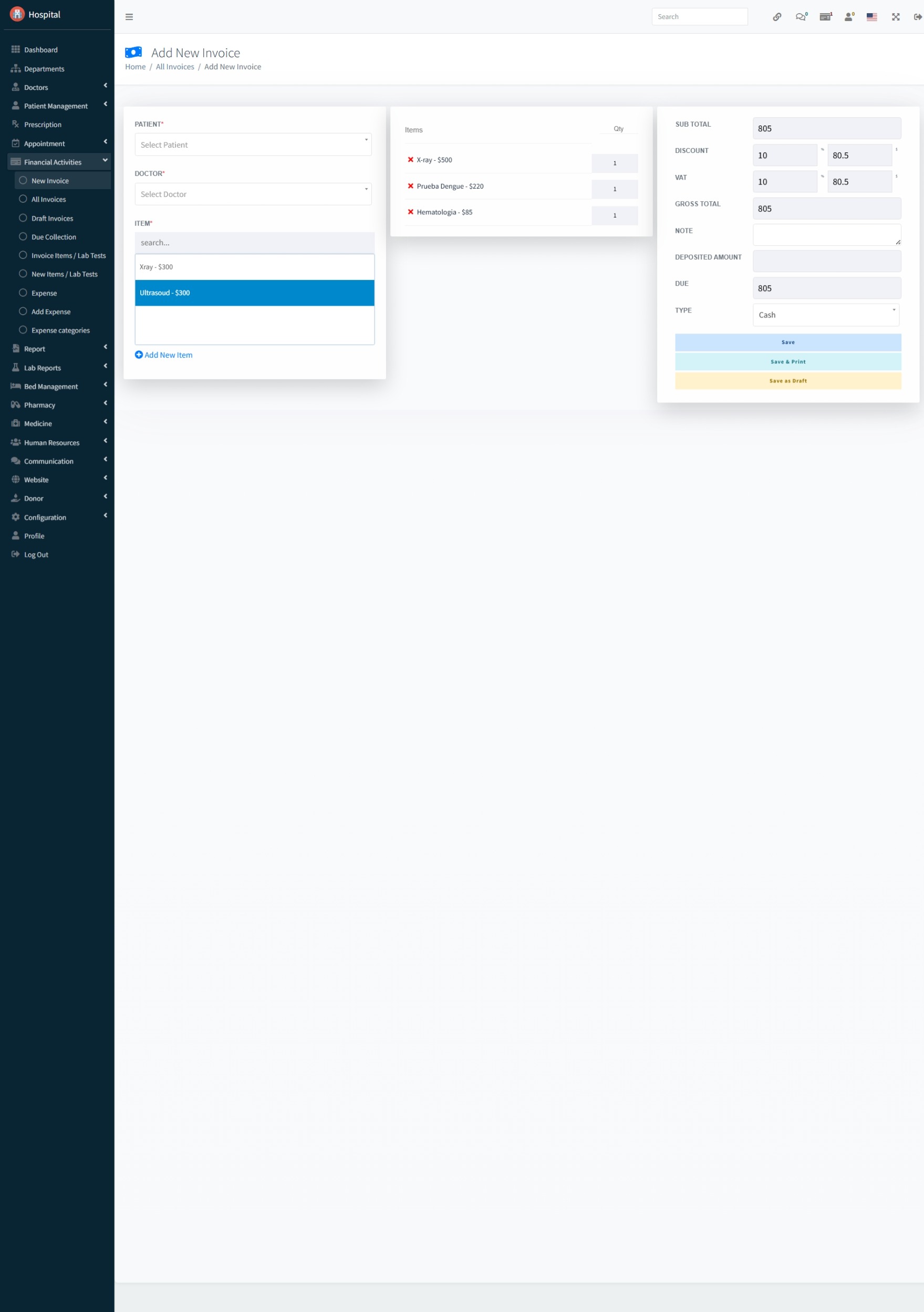The height and width of the screenshot is (1312, 924).
Task: Select All Invoices submenu item
Action: (63, 200)
